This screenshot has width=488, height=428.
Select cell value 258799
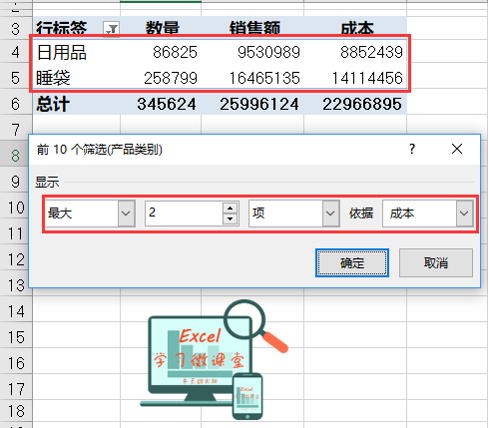[x=161, y=78]
